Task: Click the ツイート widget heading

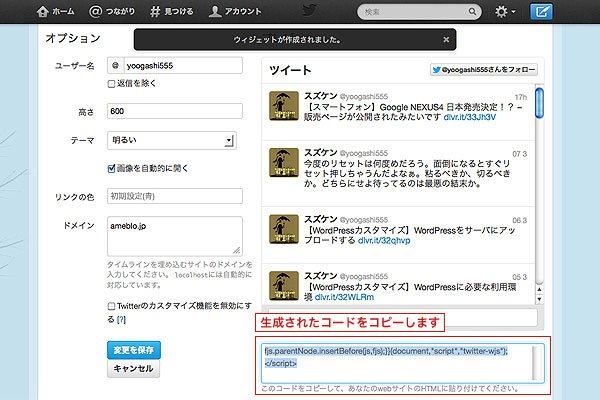Action: [290, 70]
